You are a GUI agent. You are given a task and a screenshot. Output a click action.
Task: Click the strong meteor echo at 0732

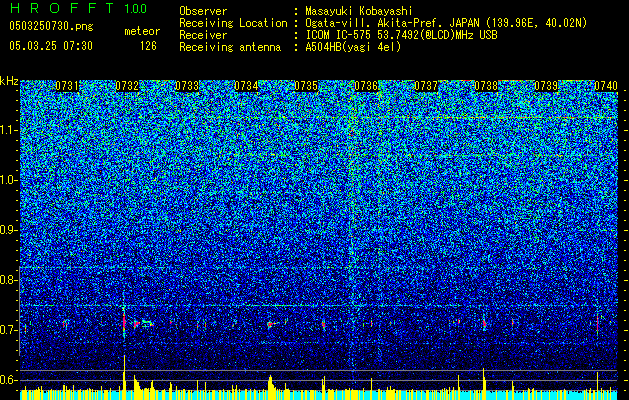click(124, 322)
